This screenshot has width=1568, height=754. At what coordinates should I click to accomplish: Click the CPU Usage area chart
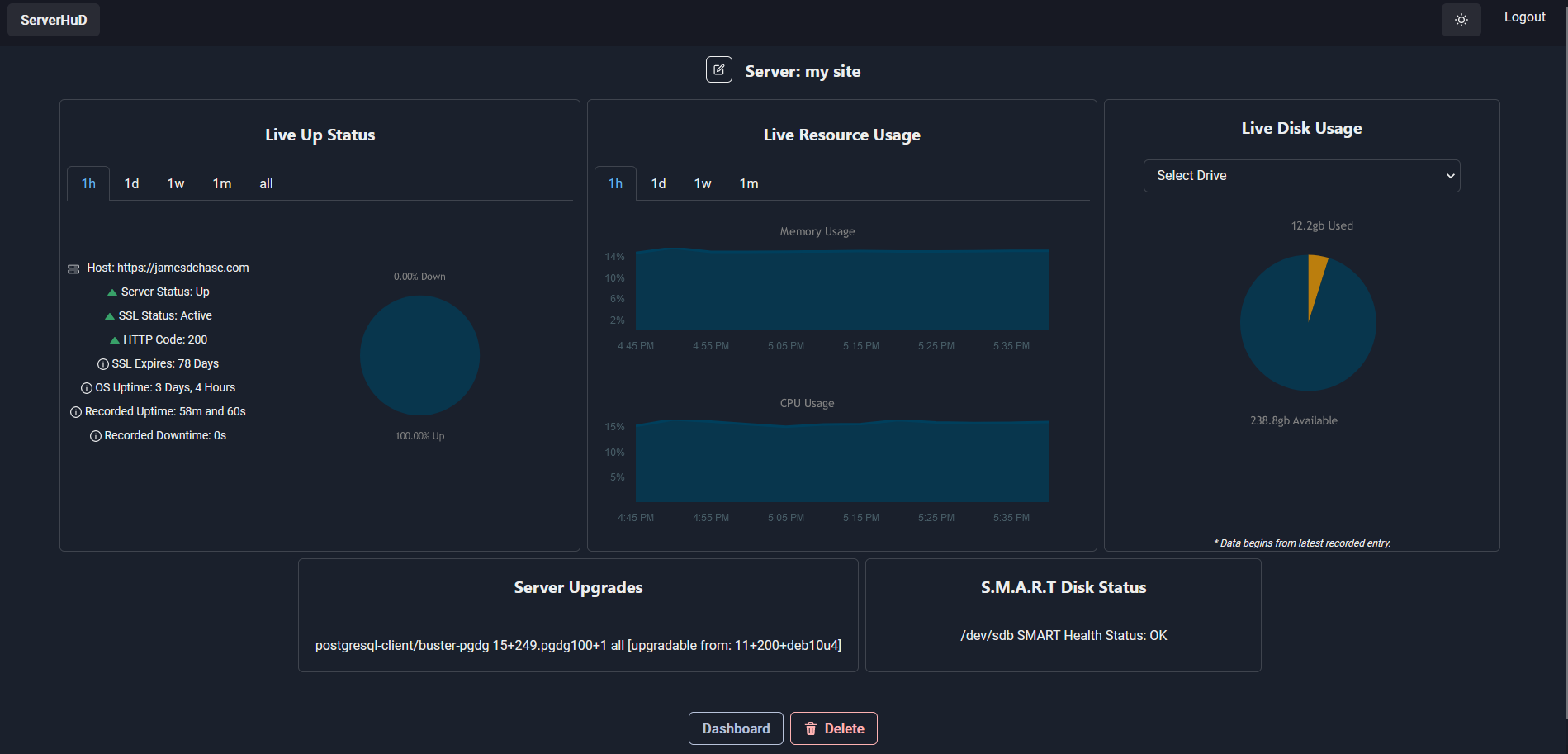842,460
